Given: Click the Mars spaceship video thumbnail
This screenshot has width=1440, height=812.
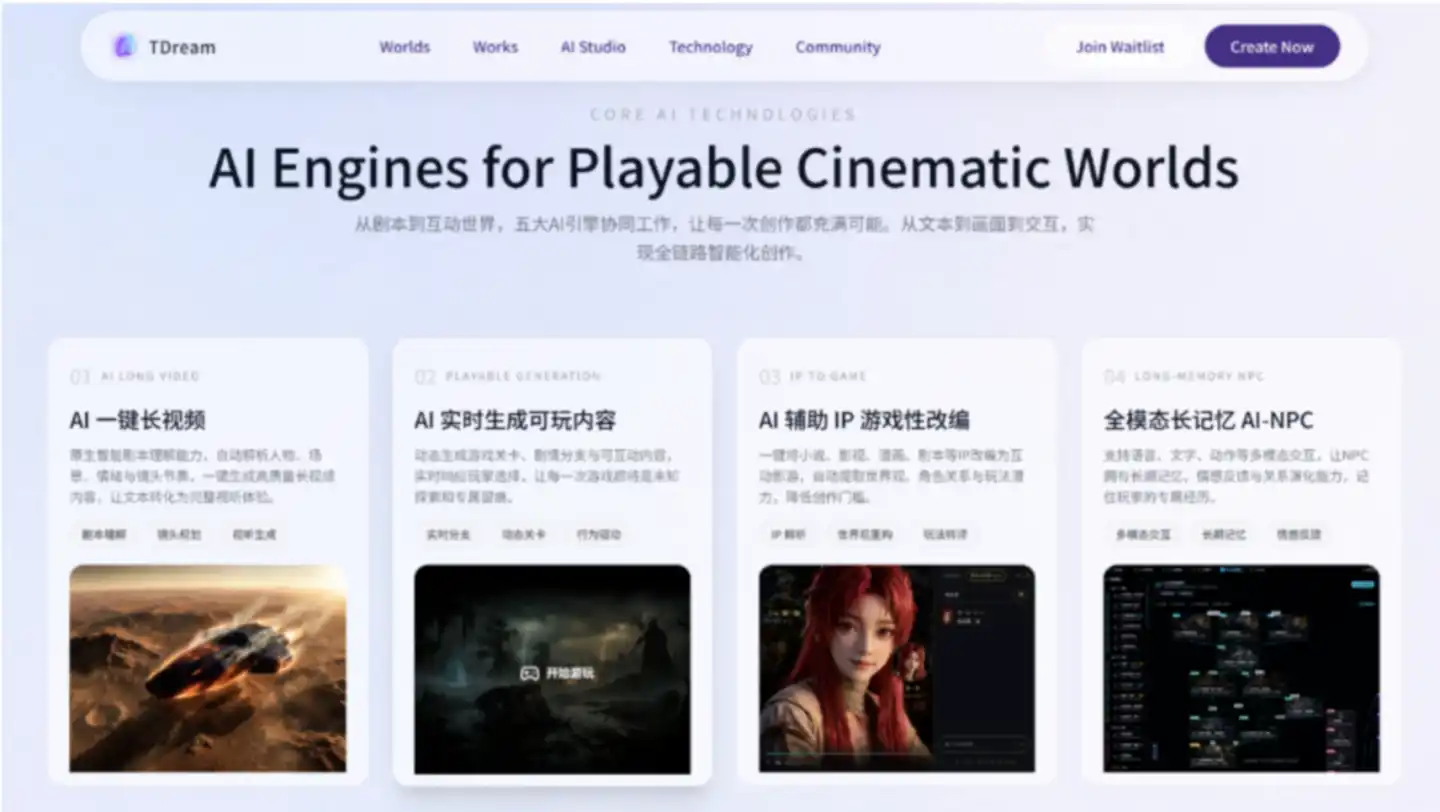Looking at the screenshot, I should 208,668.
